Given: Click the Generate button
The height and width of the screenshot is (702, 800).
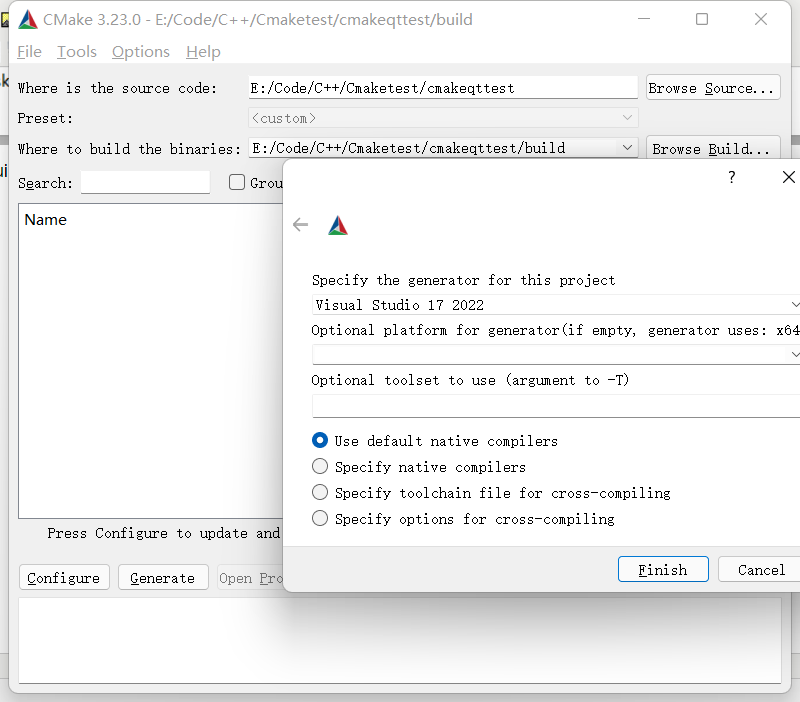Looking at the screenshot, I should click(163, 578).
